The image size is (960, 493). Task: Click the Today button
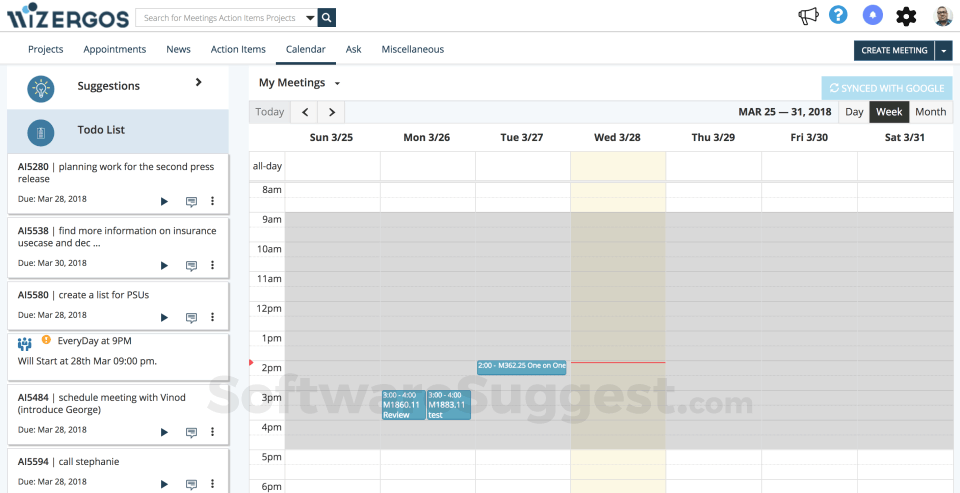tap(270, 112)
